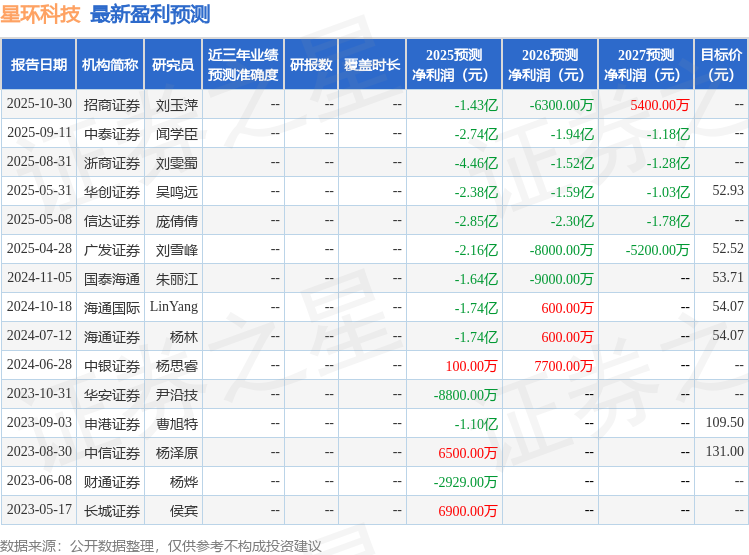Click institution 长城证券
This screenshot has width=749, height=555.
coord(112,511)
